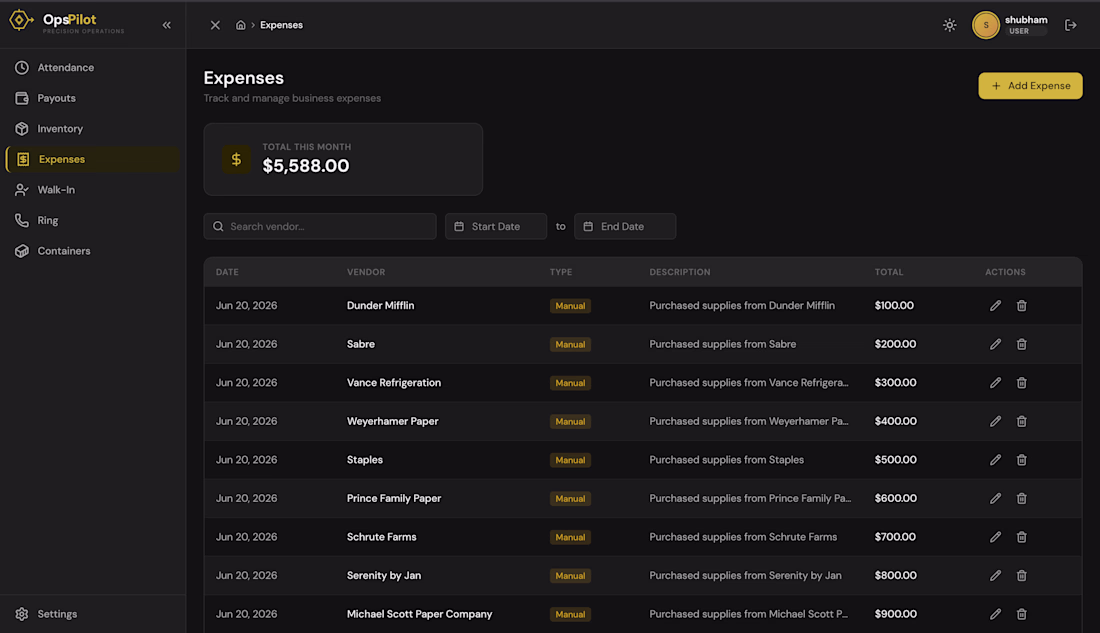Screen dimensions: 1100x633
Task: Select the Schrute Farms vendor name
Action: pyautogui.click(x=382, y=537)
